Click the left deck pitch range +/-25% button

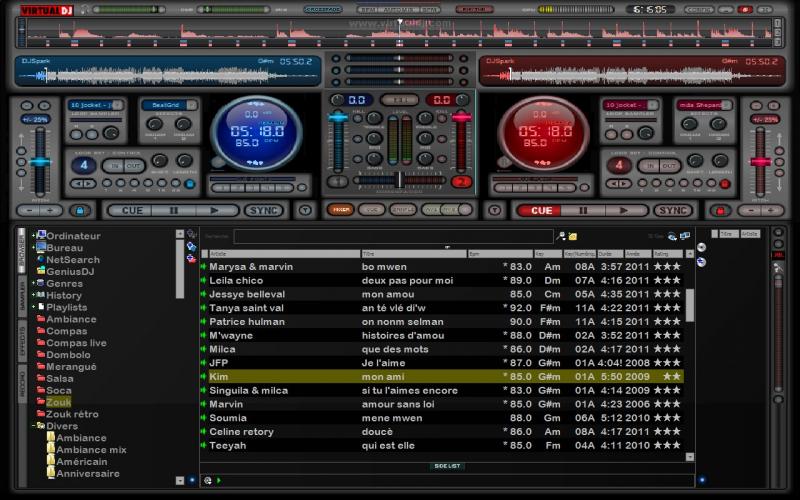click(x=35, y=119)
